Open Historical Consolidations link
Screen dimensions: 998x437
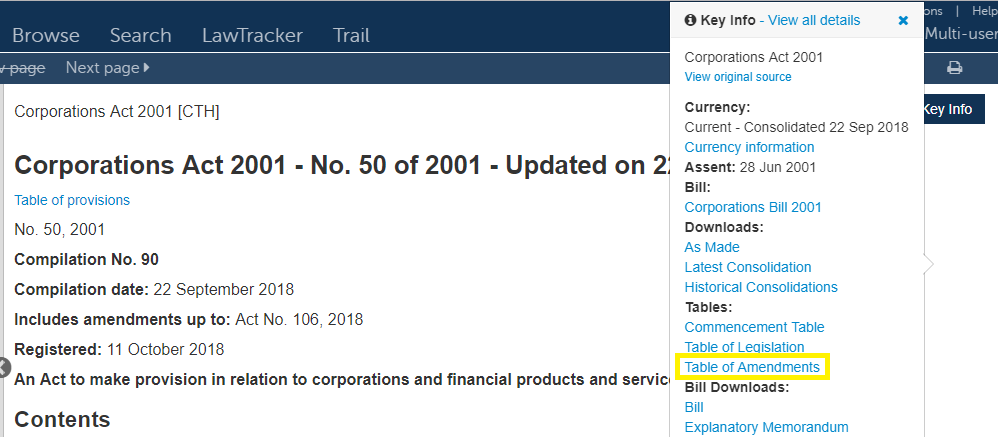click(x=761, y=288)
